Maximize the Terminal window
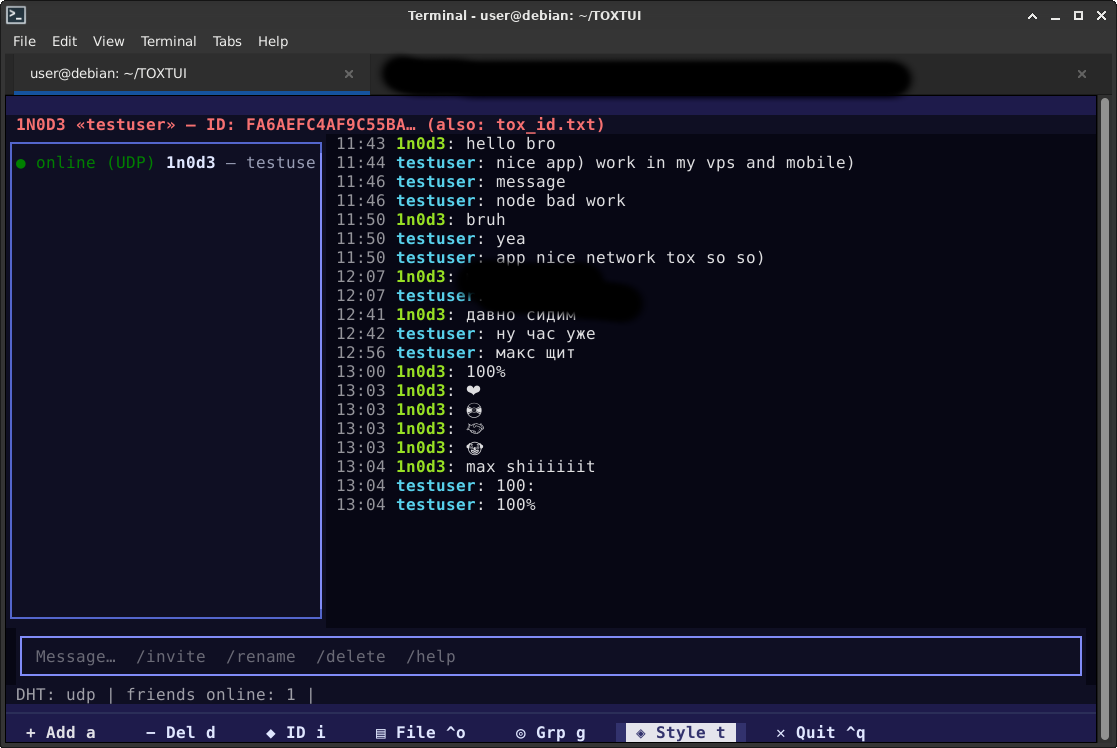Screen dimensions: 1117x748 point(1079,16)
